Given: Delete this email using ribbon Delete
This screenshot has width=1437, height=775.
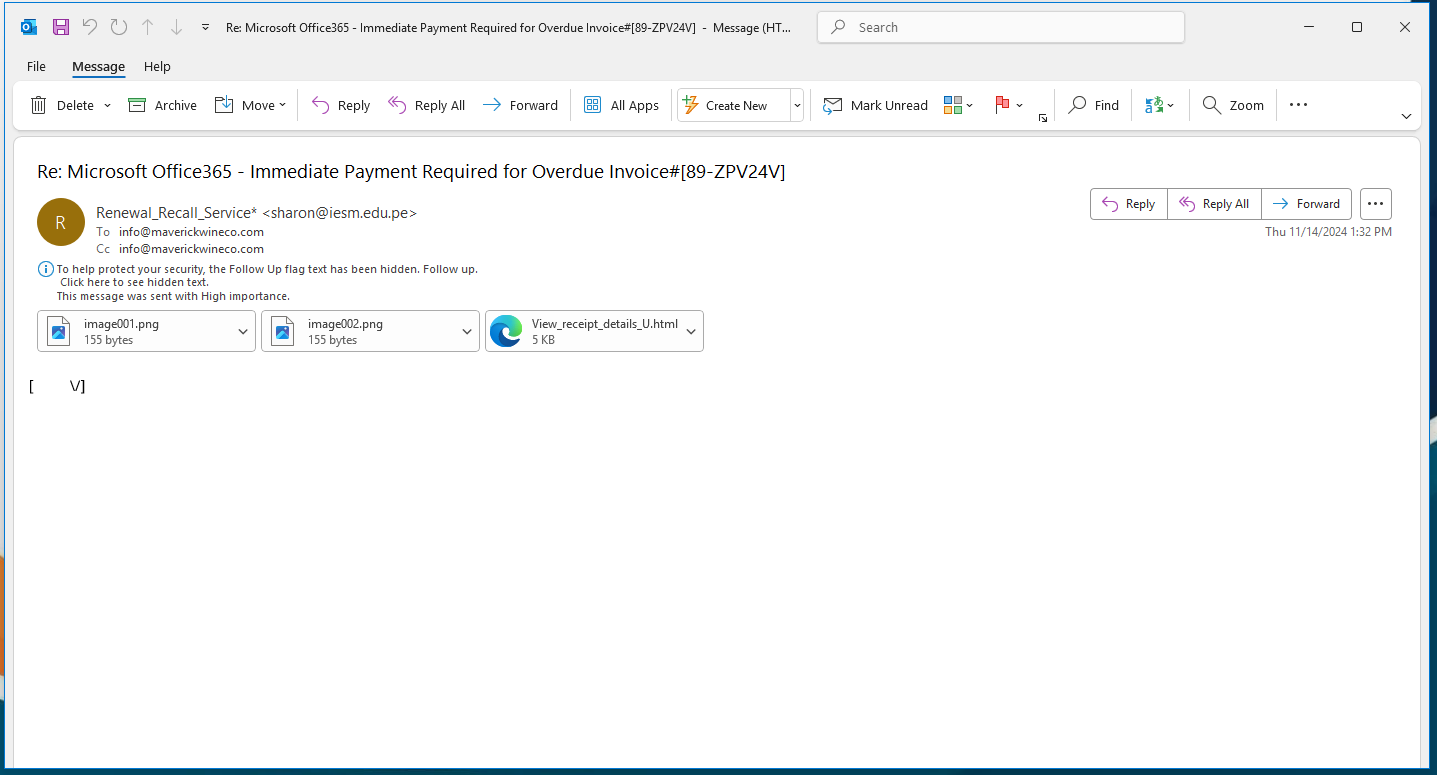Looking at the screenshot, I should tap(62, 105).
